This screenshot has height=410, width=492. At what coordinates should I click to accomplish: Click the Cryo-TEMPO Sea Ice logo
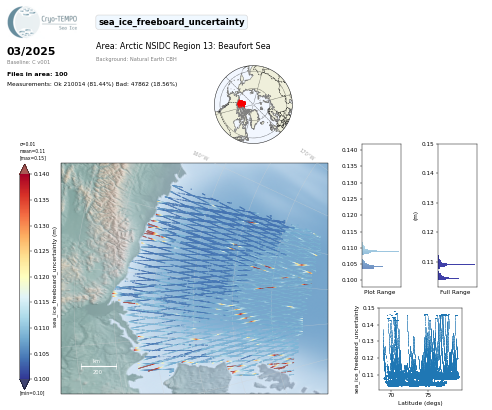42,22
